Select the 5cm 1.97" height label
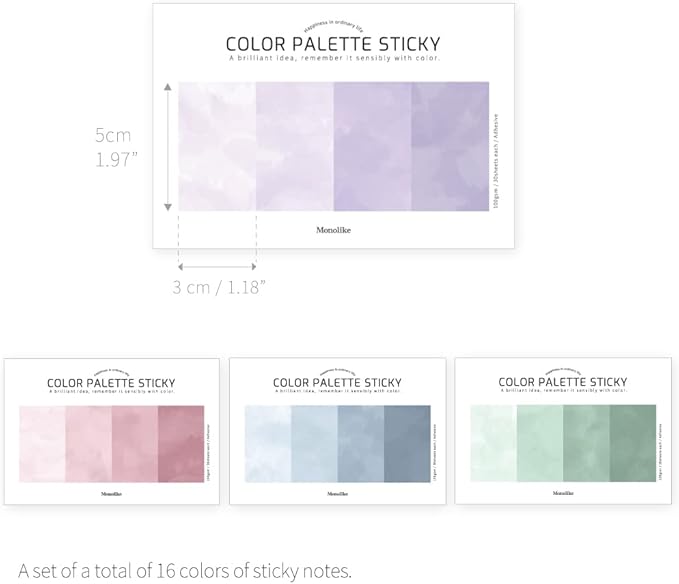 pos(115,146)
